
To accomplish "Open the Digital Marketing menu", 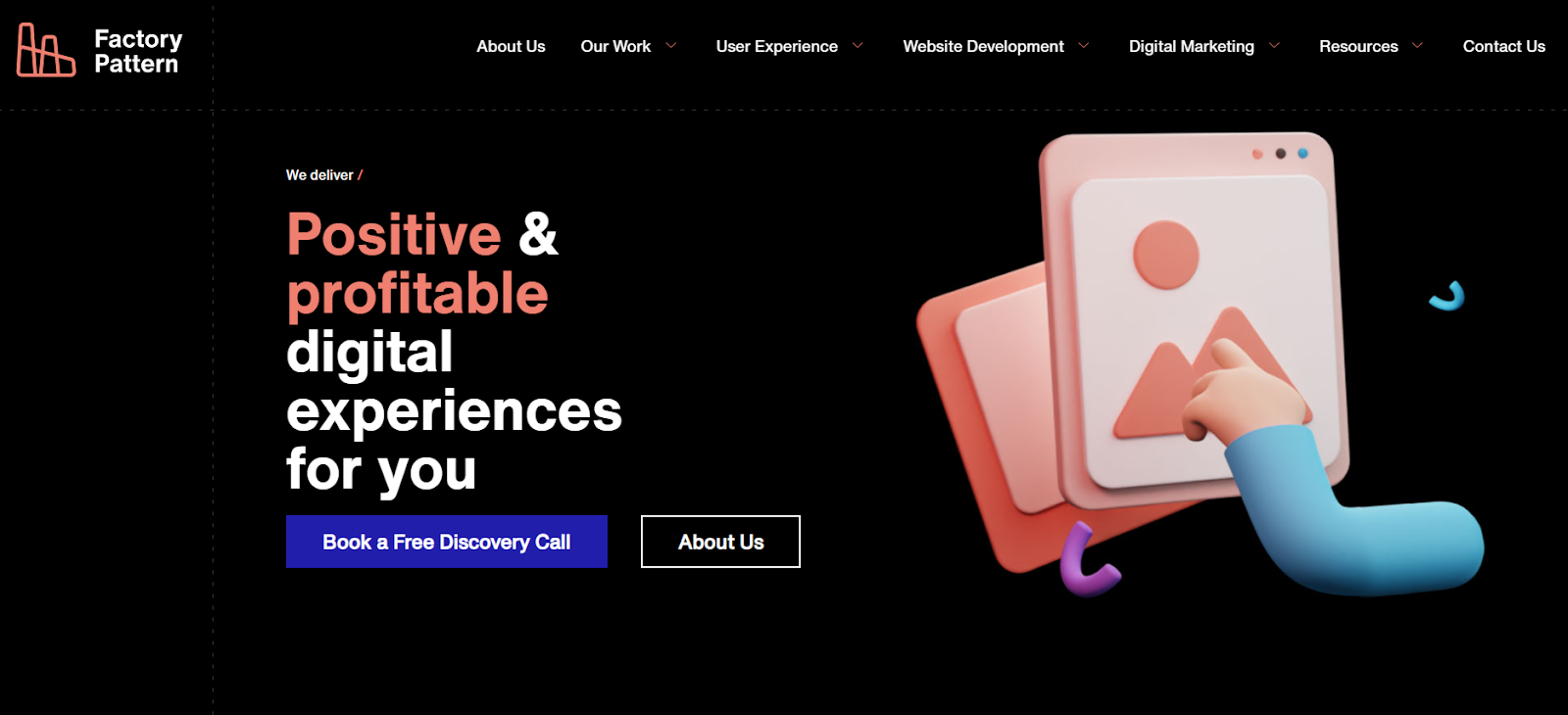I will pos(1191,46).
